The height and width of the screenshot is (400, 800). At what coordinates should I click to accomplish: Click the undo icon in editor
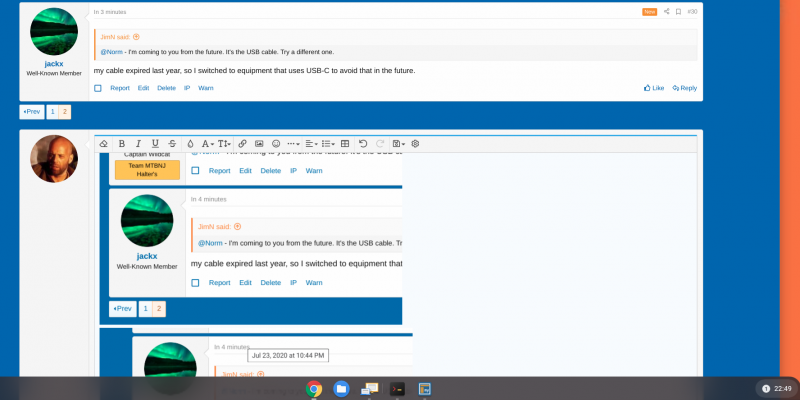363,144
